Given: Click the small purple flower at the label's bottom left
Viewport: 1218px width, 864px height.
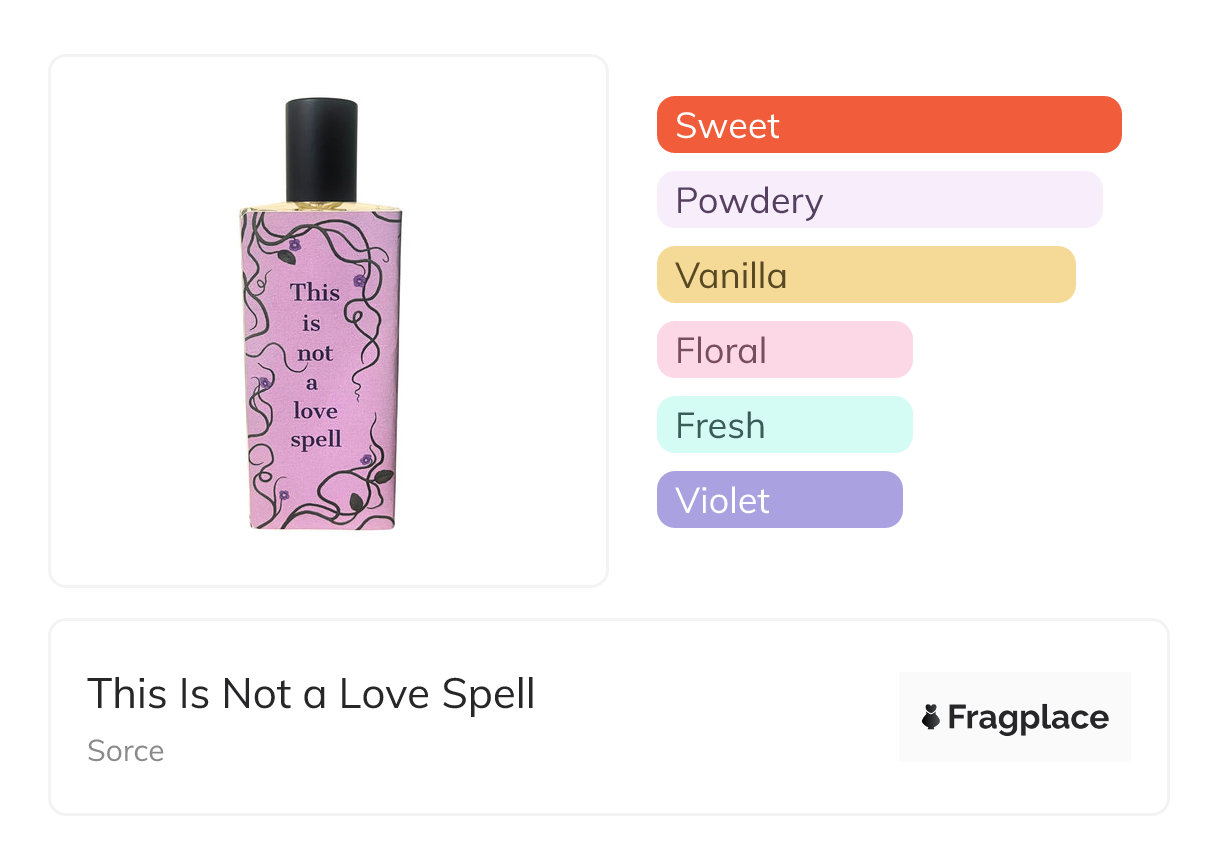Looking at the screenshot, I should tap(284, 495).
